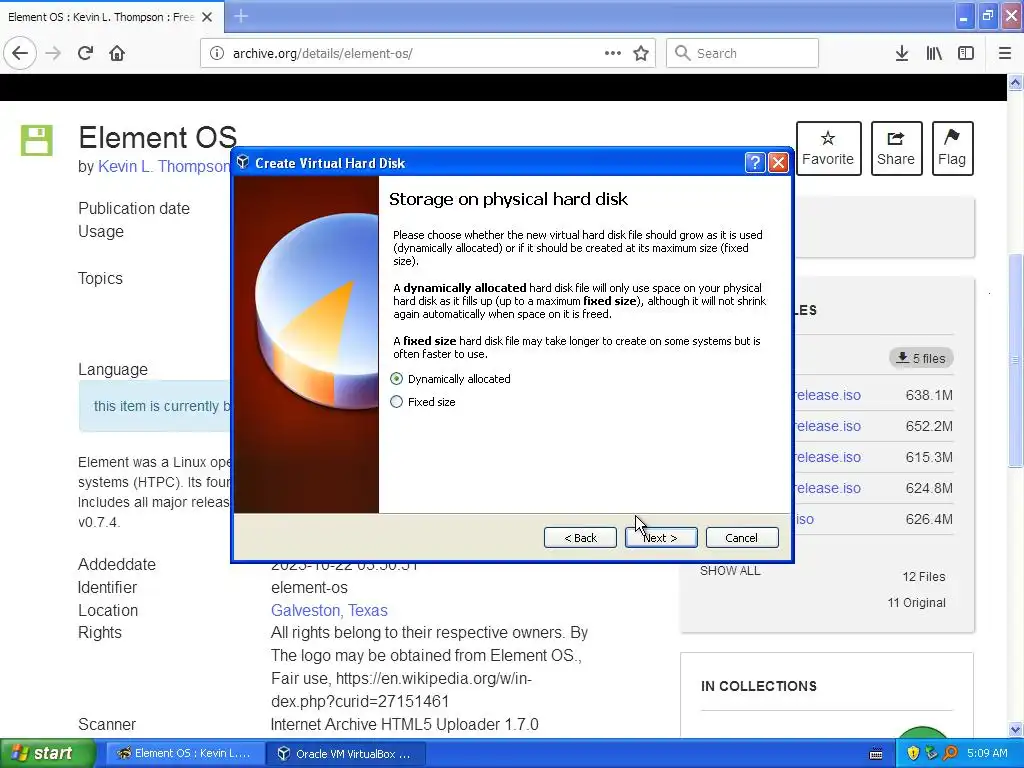Click the Firefox Search box

743,53
